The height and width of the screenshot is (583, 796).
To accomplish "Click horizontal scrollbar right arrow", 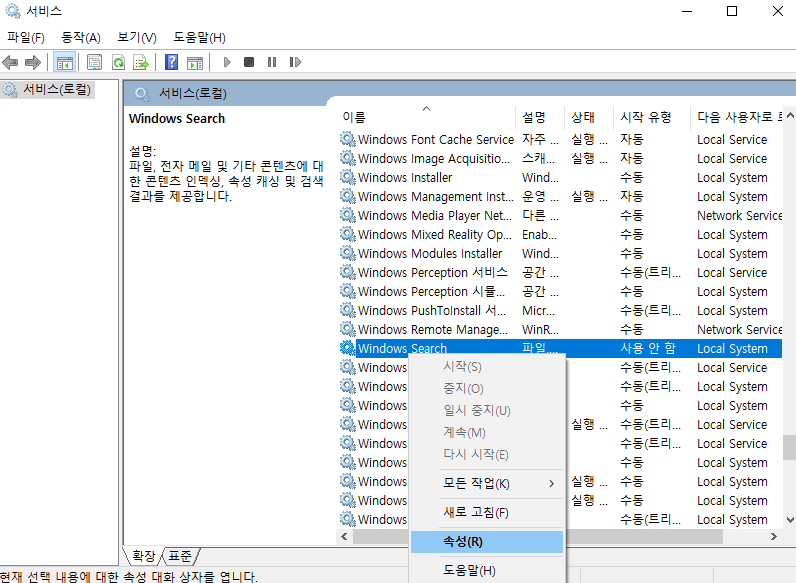I will [774, 537].
